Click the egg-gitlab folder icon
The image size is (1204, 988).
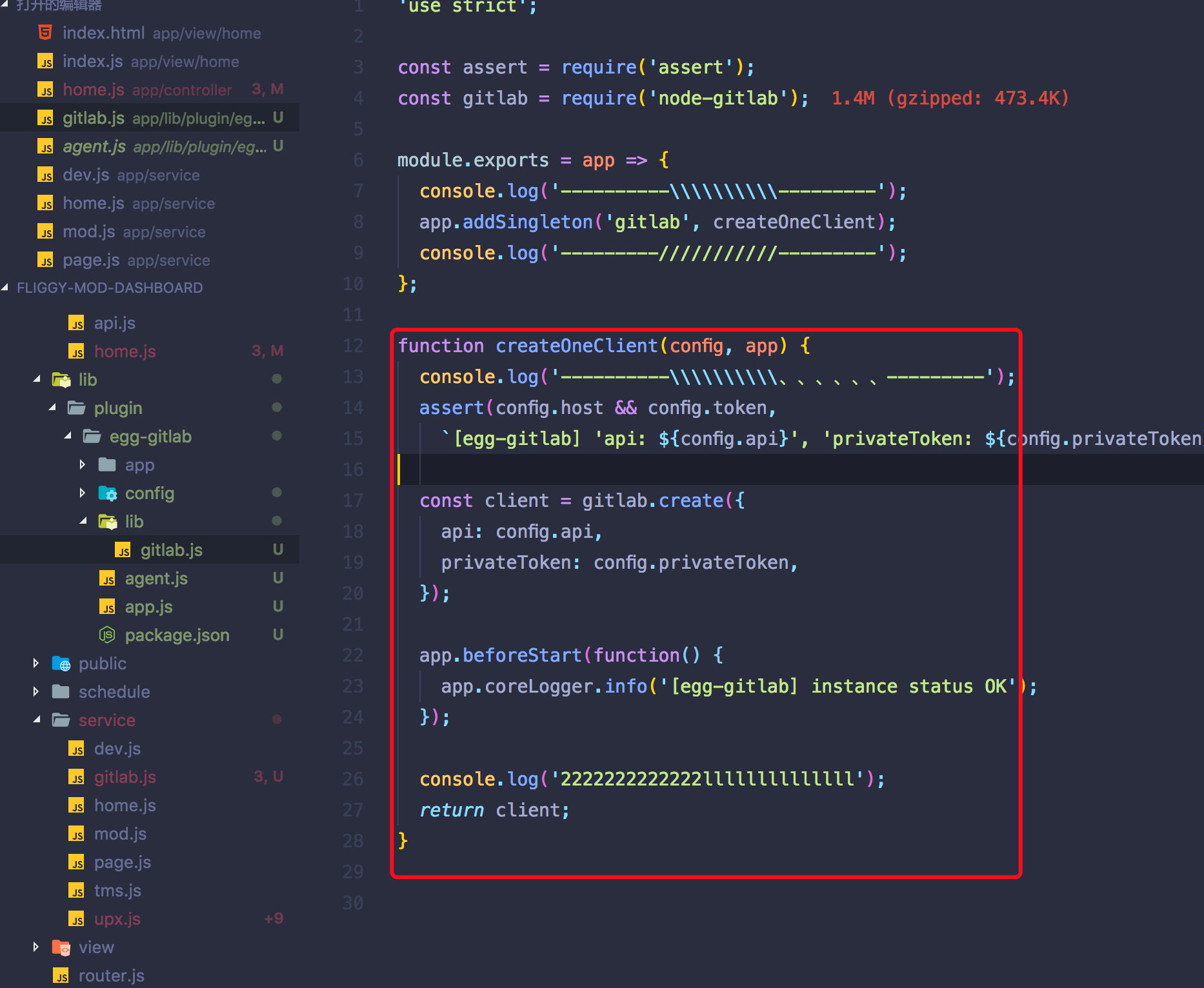pyautogui.click(x=92, y=437)
